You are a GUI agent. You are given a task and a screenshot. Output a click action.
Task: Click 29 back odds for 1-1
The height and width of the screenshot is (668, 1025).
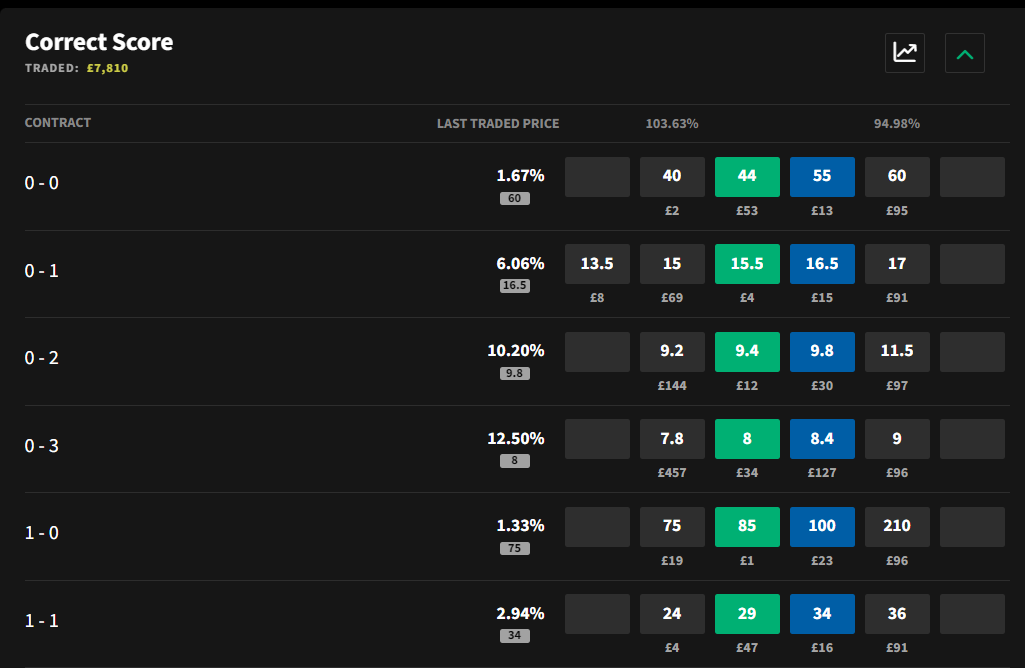click(747, 614)
